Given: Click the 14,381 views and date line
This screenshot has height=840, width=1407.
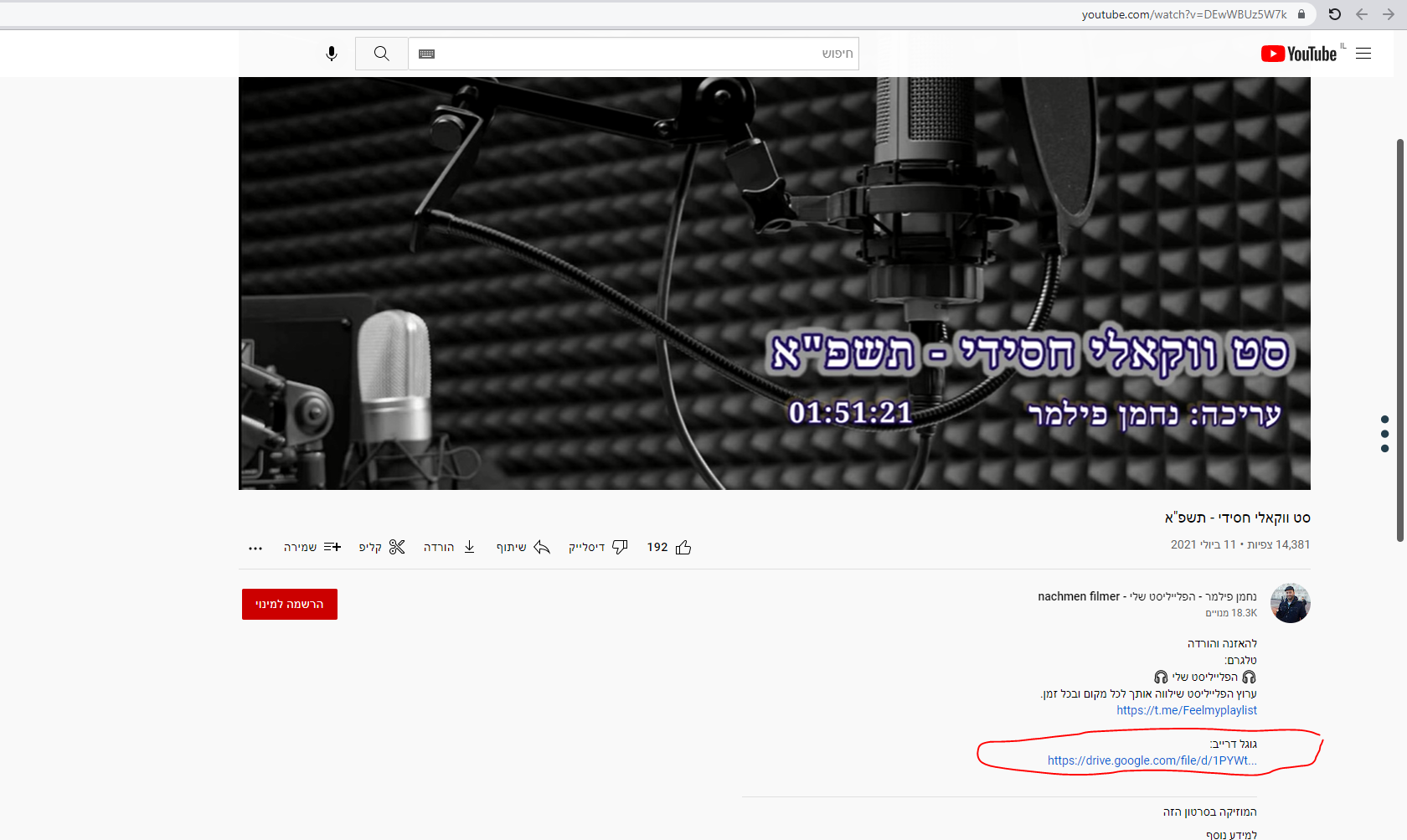Looking at the screenshot, I should pos(1240,544).
